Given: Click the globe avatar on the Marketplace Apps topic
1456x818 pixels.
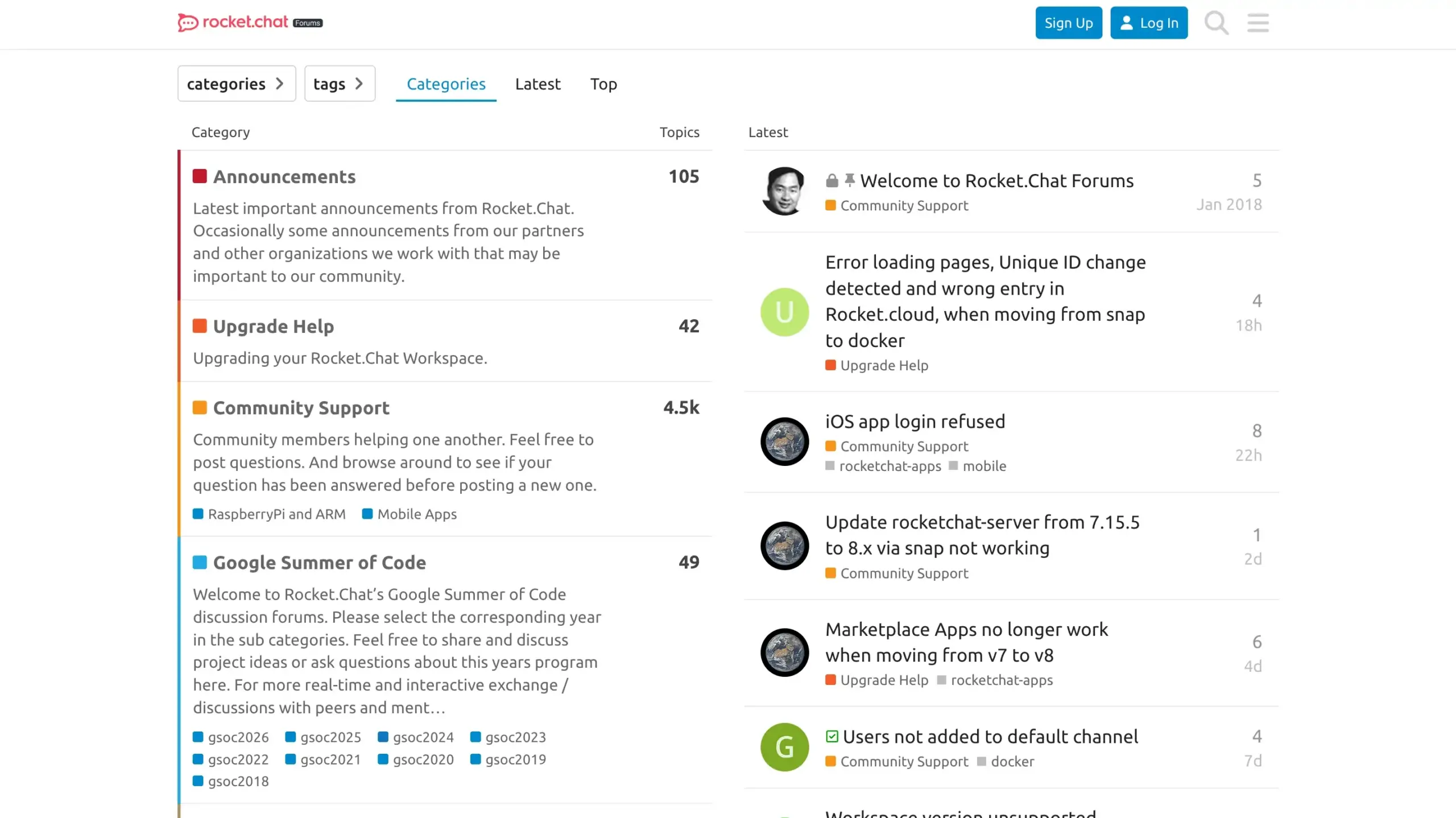Looking at the screenshot, I should [x=784, y=652].
